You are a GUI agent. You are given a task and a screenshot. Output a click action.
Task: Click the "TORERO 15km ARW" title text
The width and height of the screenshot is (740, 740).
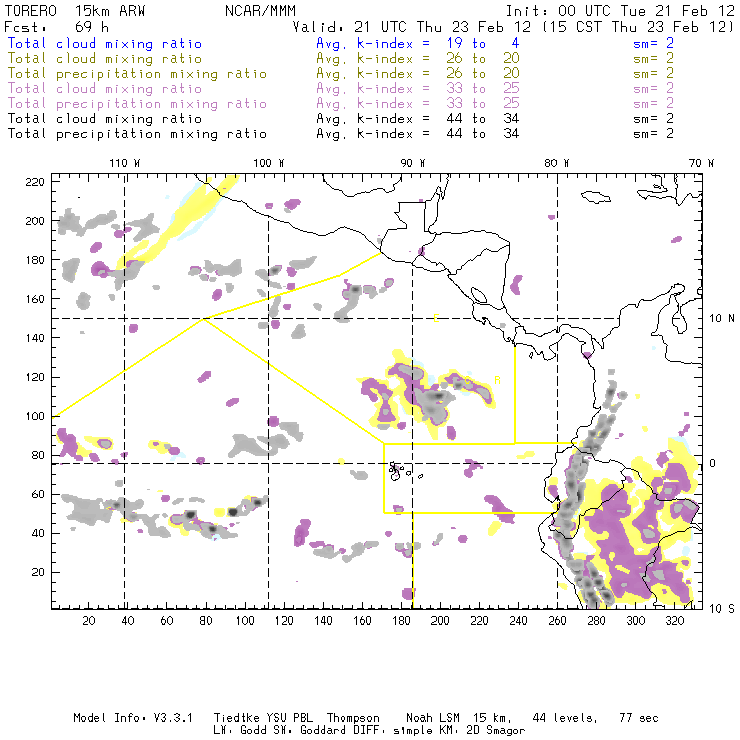click(x=75, y=11)
